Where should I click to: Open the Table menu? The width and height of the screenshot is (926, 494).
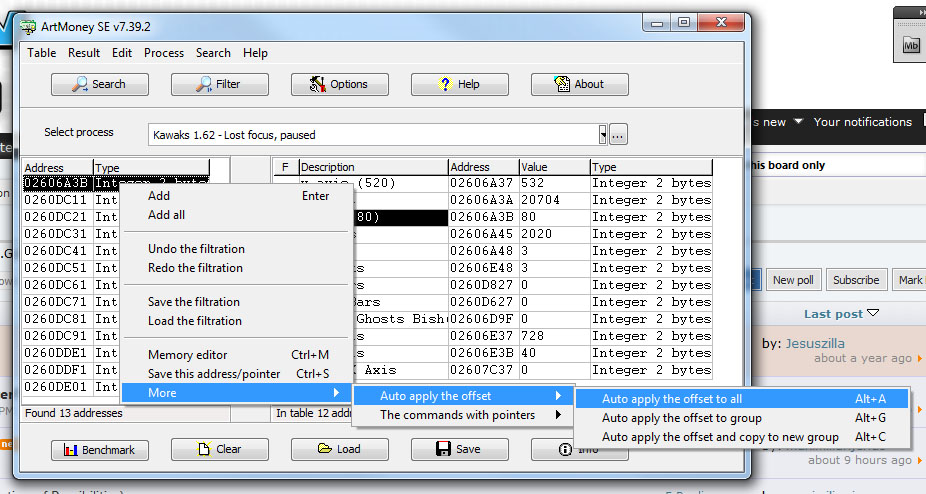[41, 53]
